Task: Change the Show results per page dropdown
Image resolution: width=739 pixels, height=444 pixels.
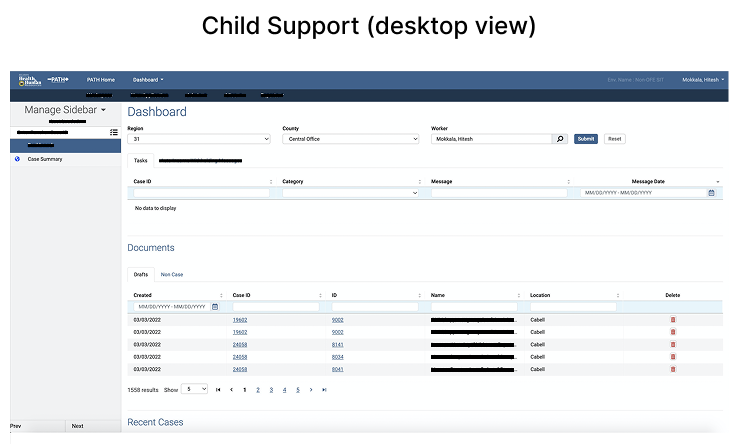Action: coord(196,388)
